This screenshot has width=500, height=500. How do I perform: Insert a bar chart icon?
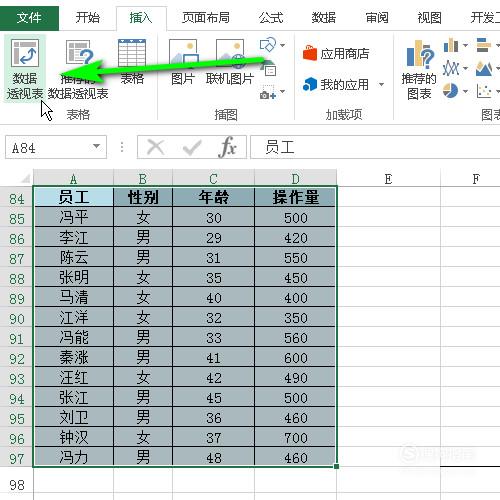(x=484, y=45)
